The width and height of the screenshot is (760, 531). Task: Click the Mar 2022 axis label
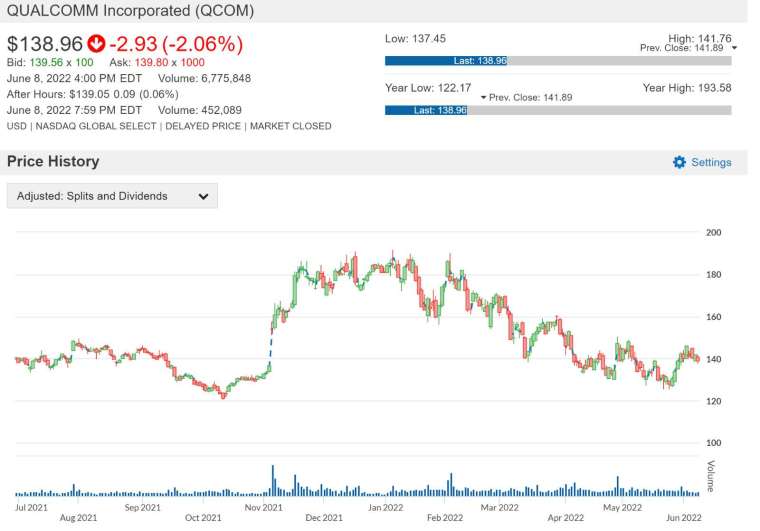click(x=500, y=507)
